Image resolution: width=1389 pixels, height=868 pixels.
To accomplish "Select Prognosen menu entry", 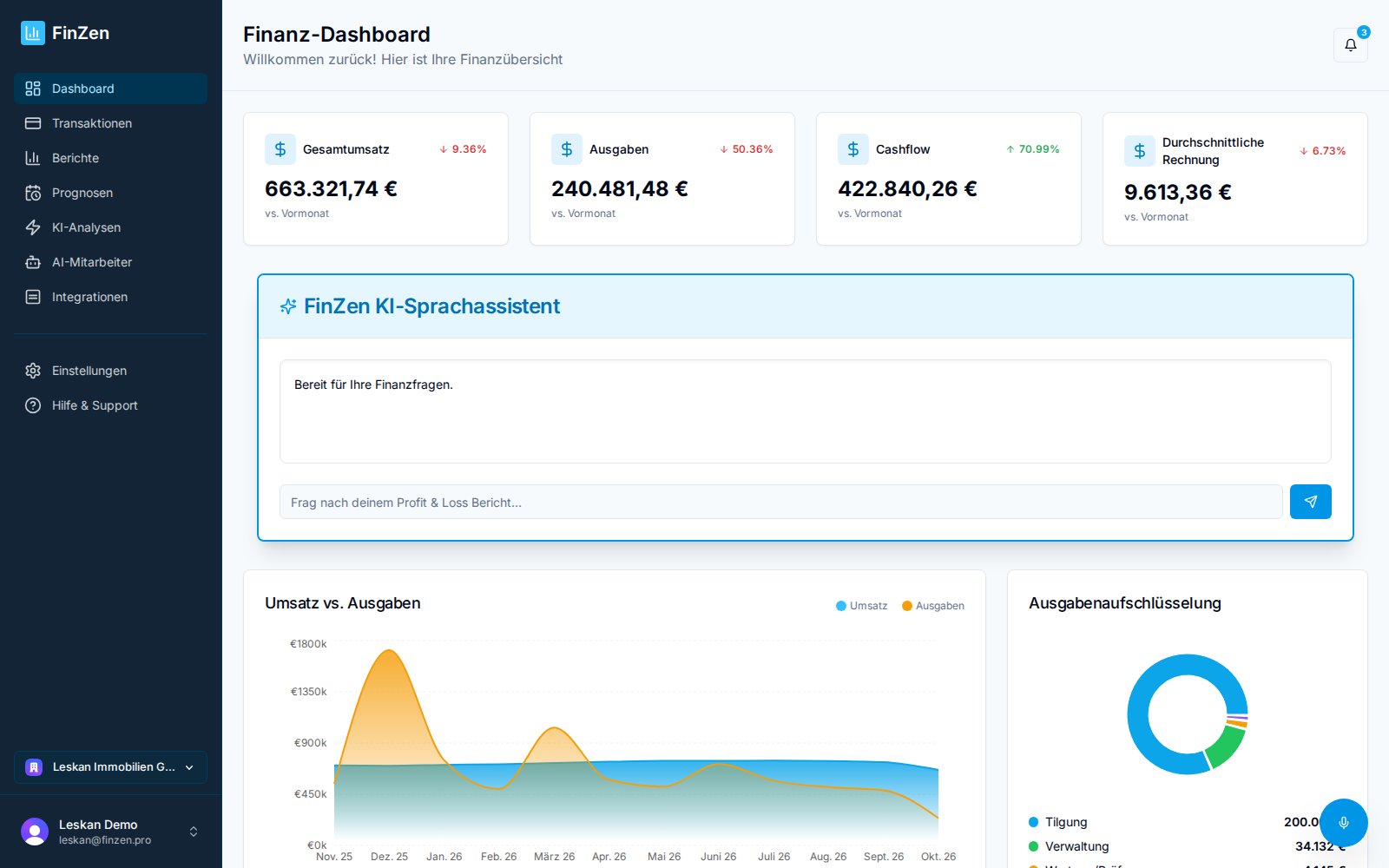I will click(110, 193).
